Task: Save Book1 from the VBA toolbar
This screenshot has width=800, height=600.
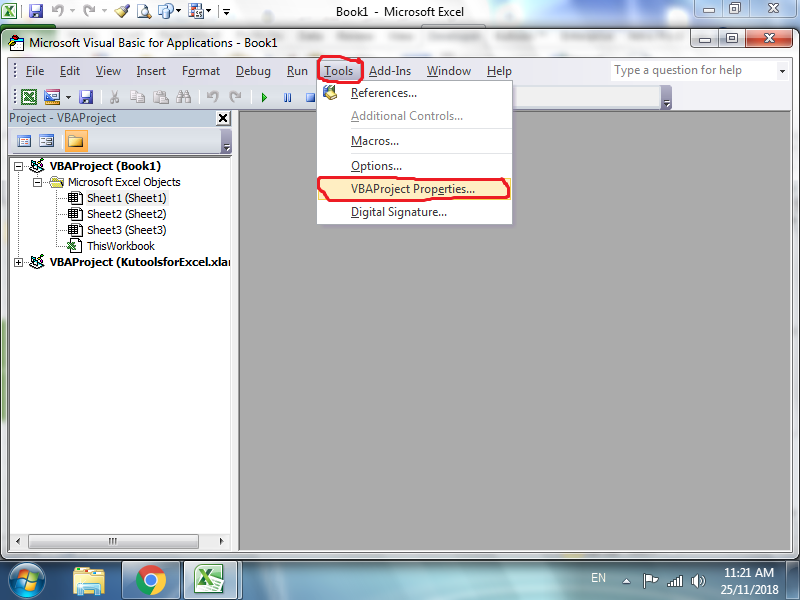Action: pos(86,97)
